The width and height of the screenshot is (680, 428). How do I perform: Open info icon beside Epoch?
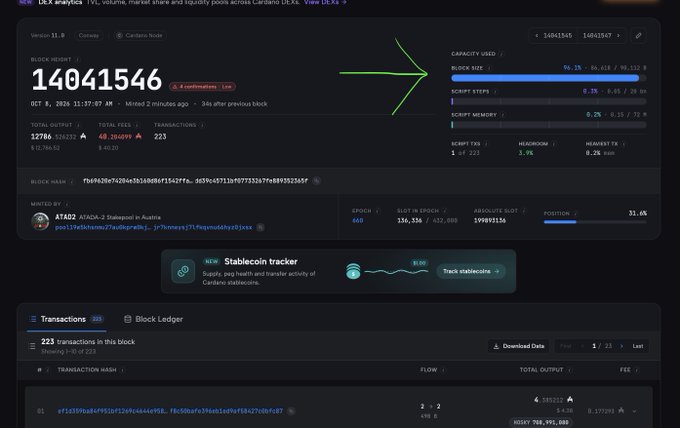[x=377, y=211]
